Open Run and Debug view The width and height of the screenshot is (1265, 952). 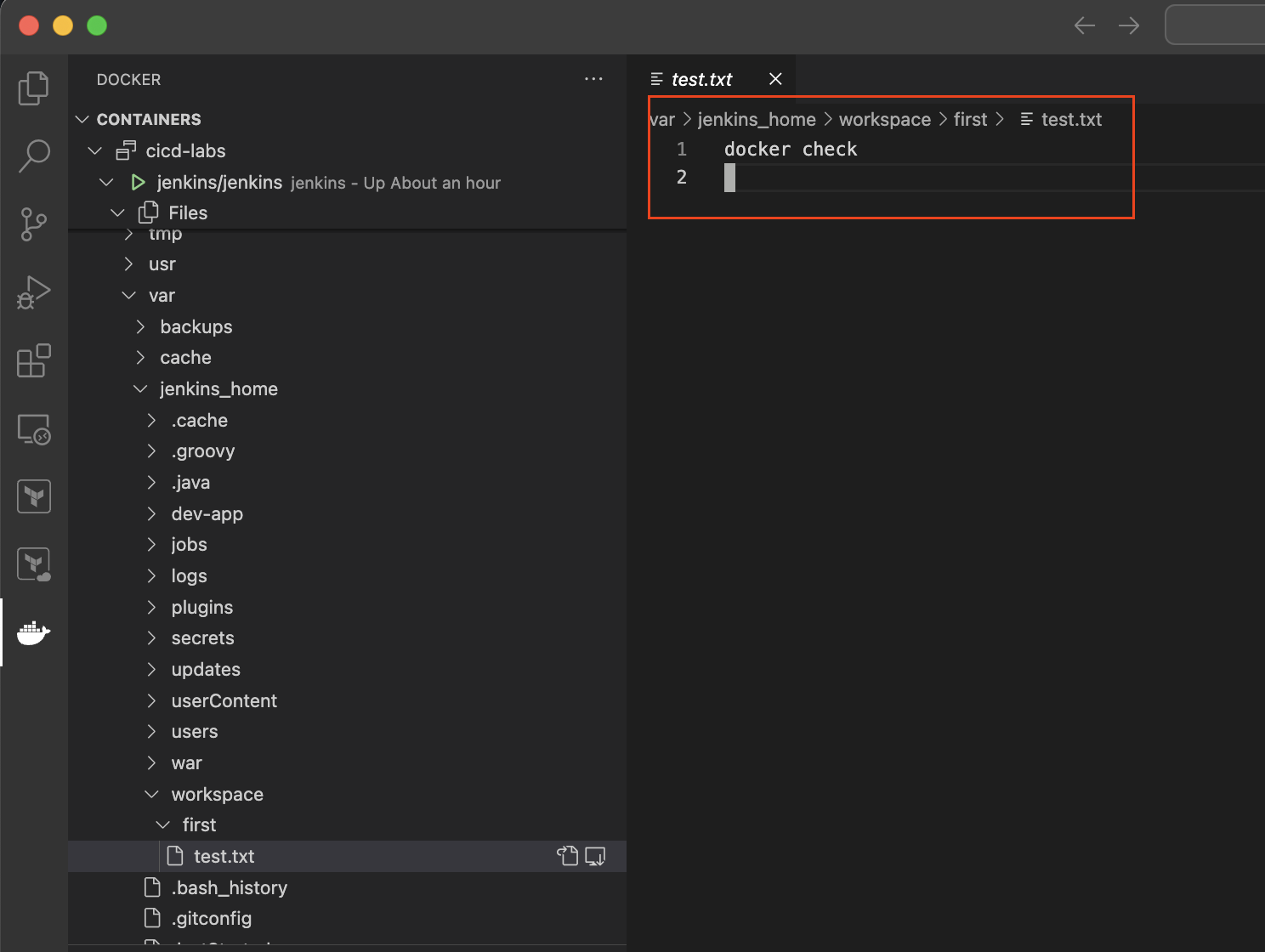34,292
